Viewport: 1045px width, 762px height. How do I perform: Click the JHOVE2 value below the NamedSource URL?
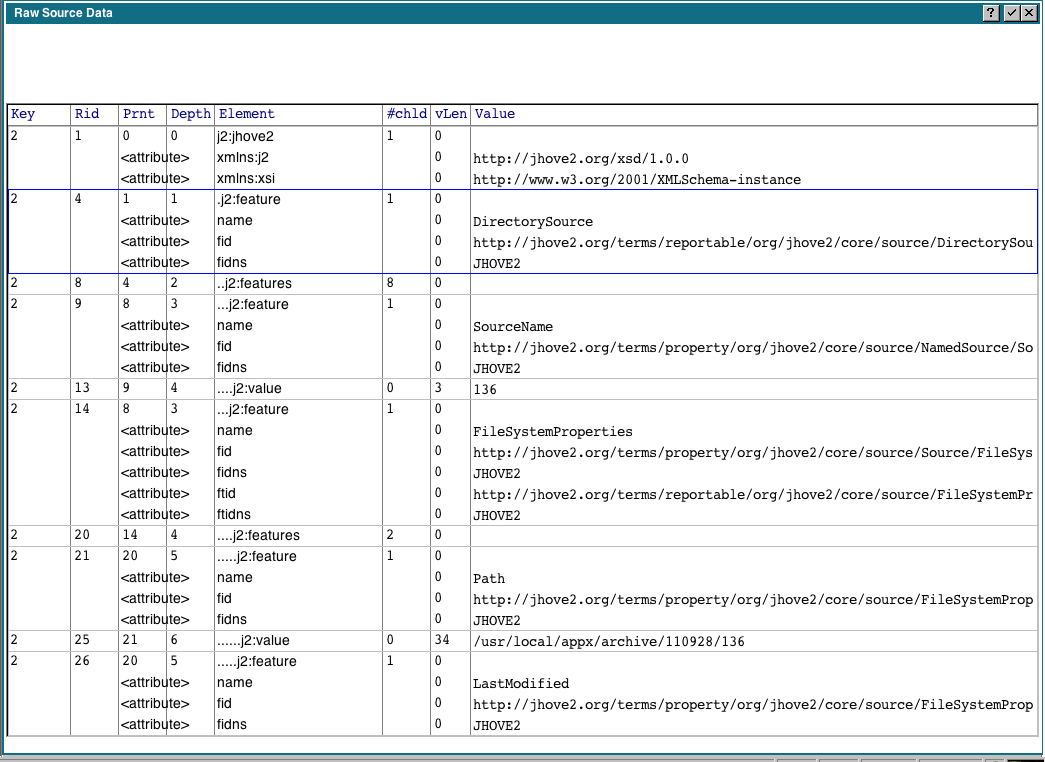[497, 369]
